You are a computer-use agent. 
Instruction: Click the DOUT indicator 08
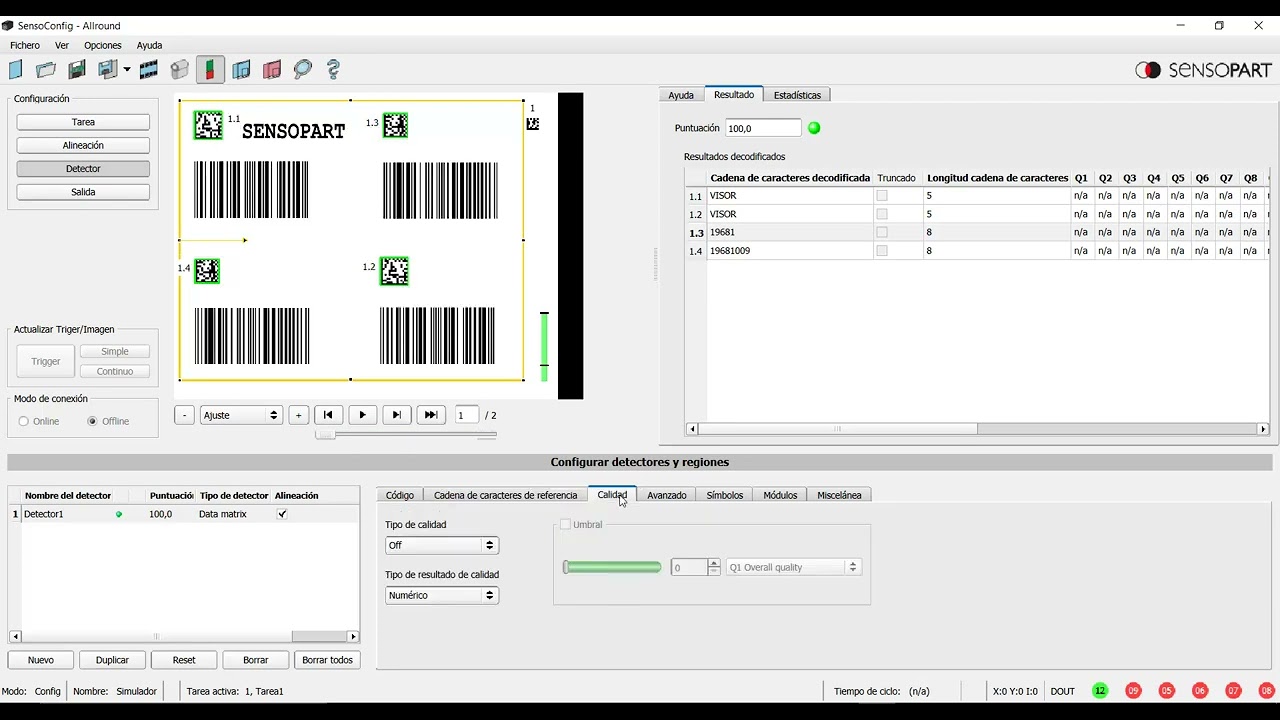pyautogui.click(x=1267, y=691)
